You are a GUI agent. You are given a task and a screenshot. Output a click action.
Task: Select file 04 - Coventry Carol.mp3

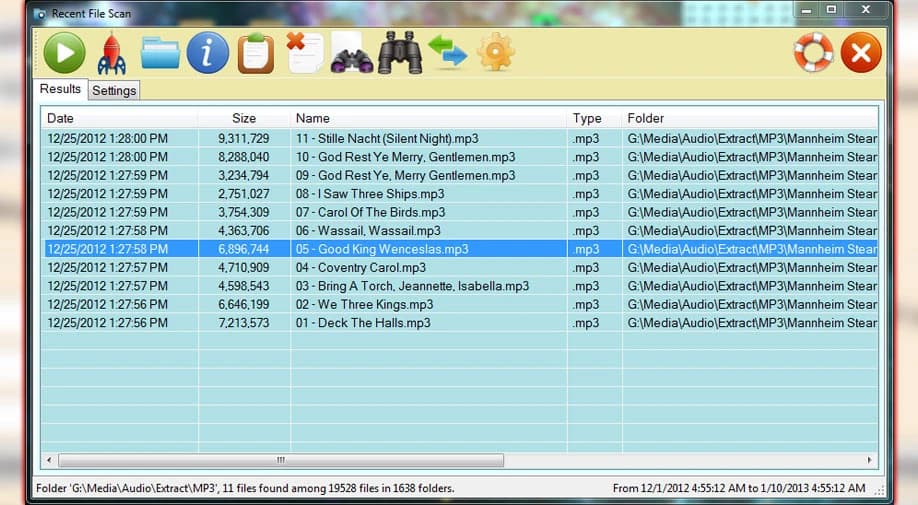[361, 267]
